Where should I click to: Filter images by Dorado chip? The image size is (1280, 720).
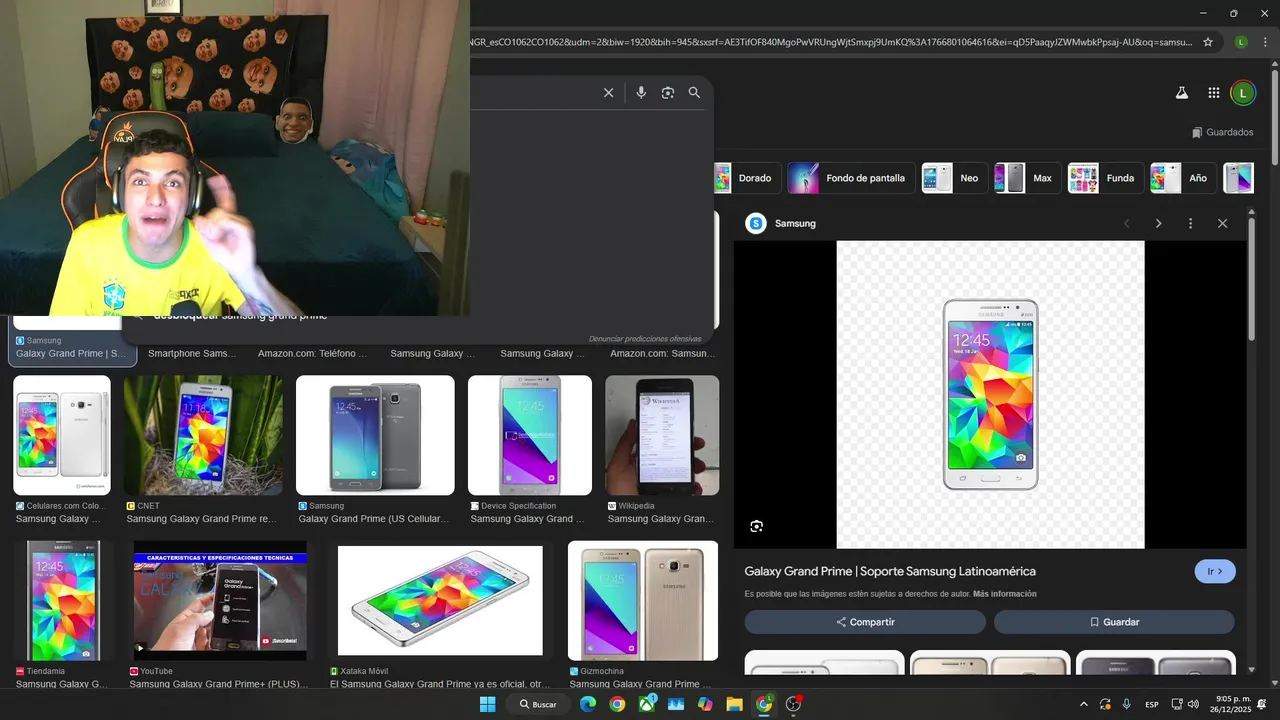(747, 178)
